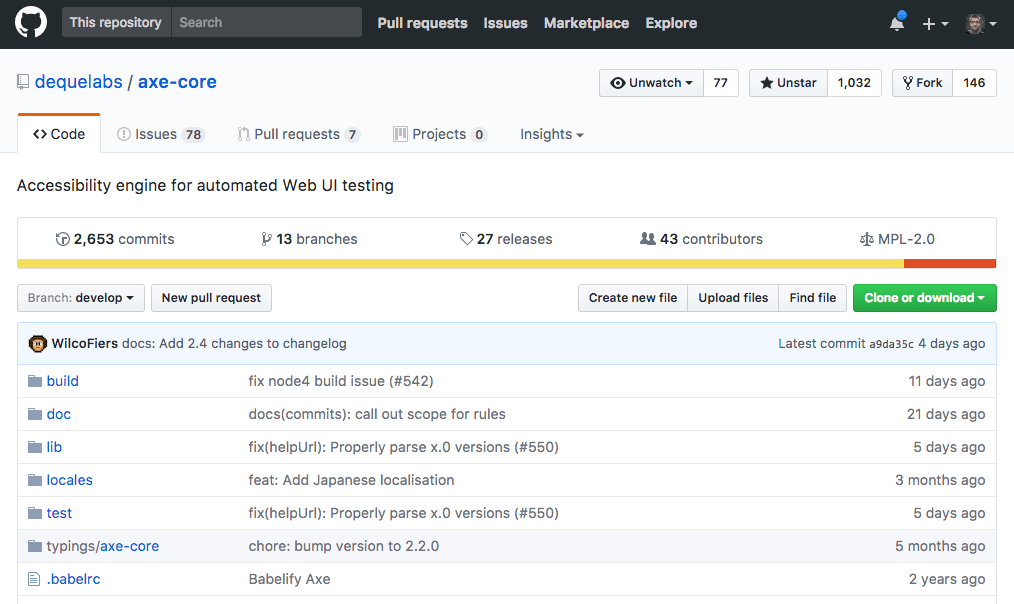Click WilcoFiers avatar in latest commit
The height and width of the screenshot is (604, 1014).
pyautogui.click(x=38, y=343)
